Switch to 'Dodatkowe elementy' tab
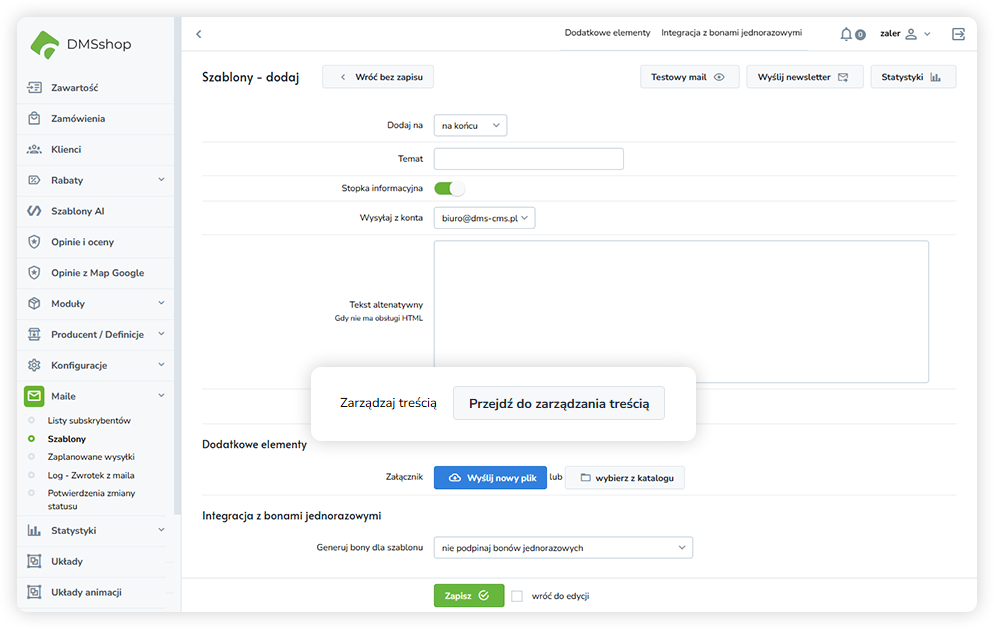Image resolution: width=994 pixels, height=629 pixels. [x=607, y=33]
